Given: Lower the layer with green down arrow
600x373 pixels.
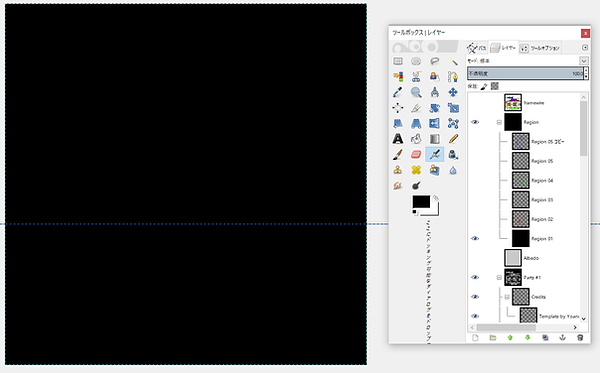Looking at the screenshot, I should tap(528, 337).
